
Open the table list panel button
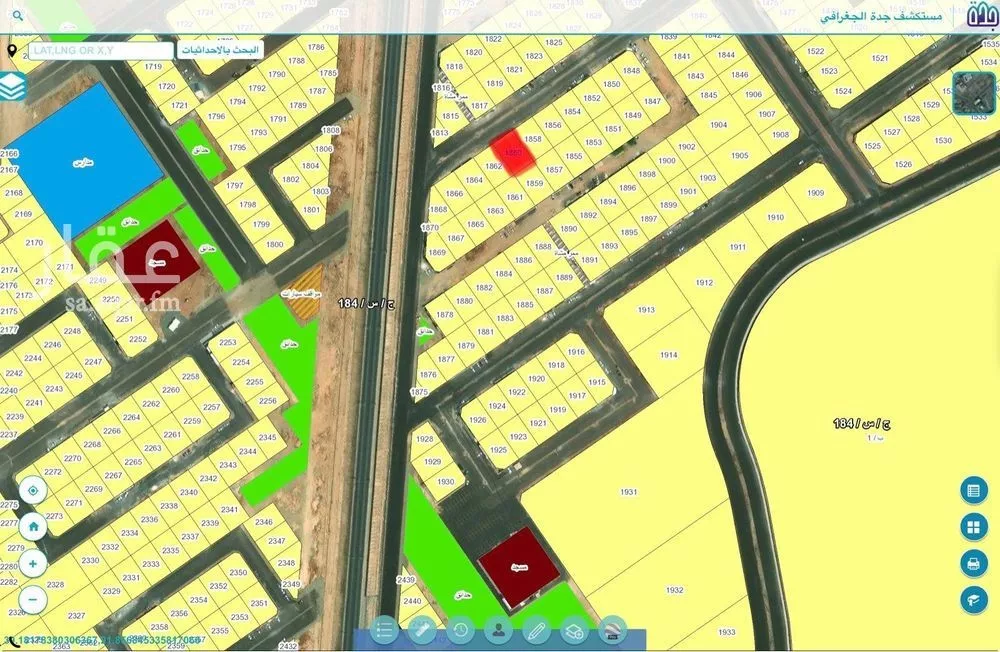tap(973, 491)
